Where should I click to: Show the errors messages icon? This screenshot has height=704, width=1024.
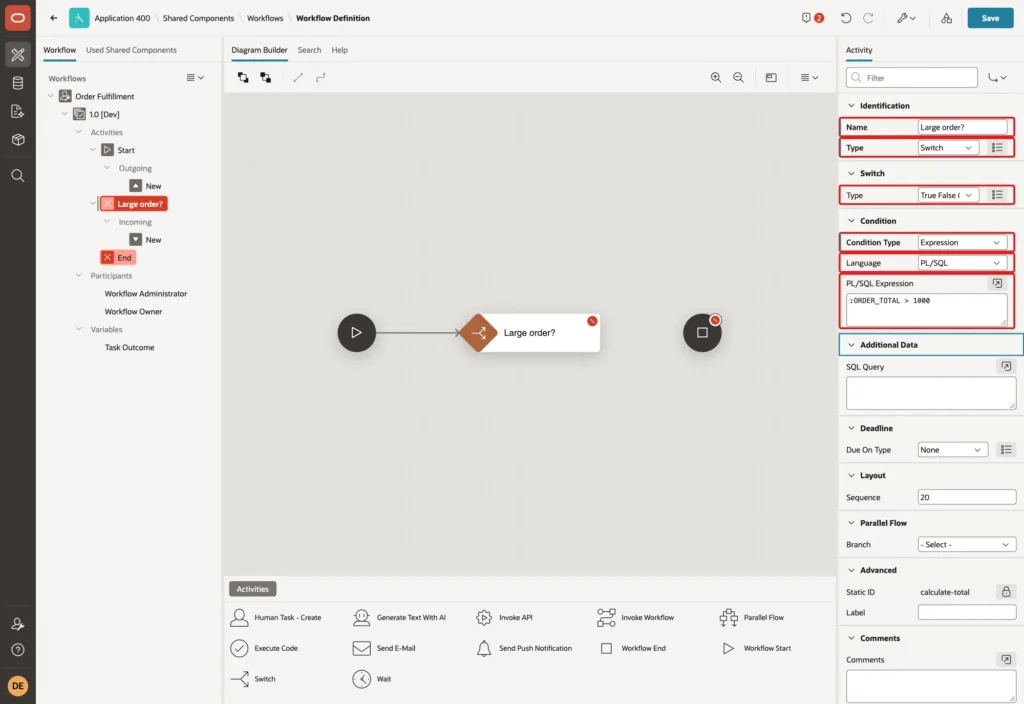point(812,18)
